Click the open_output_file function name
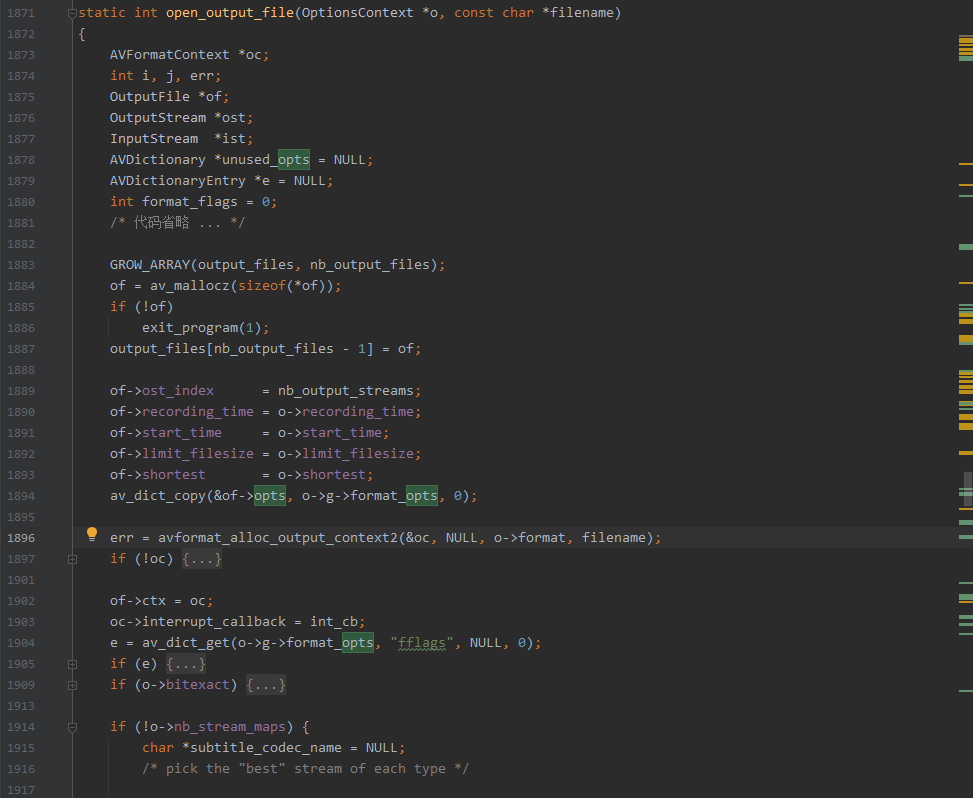This screenshot has height=798, width=973. click(230, 13)
